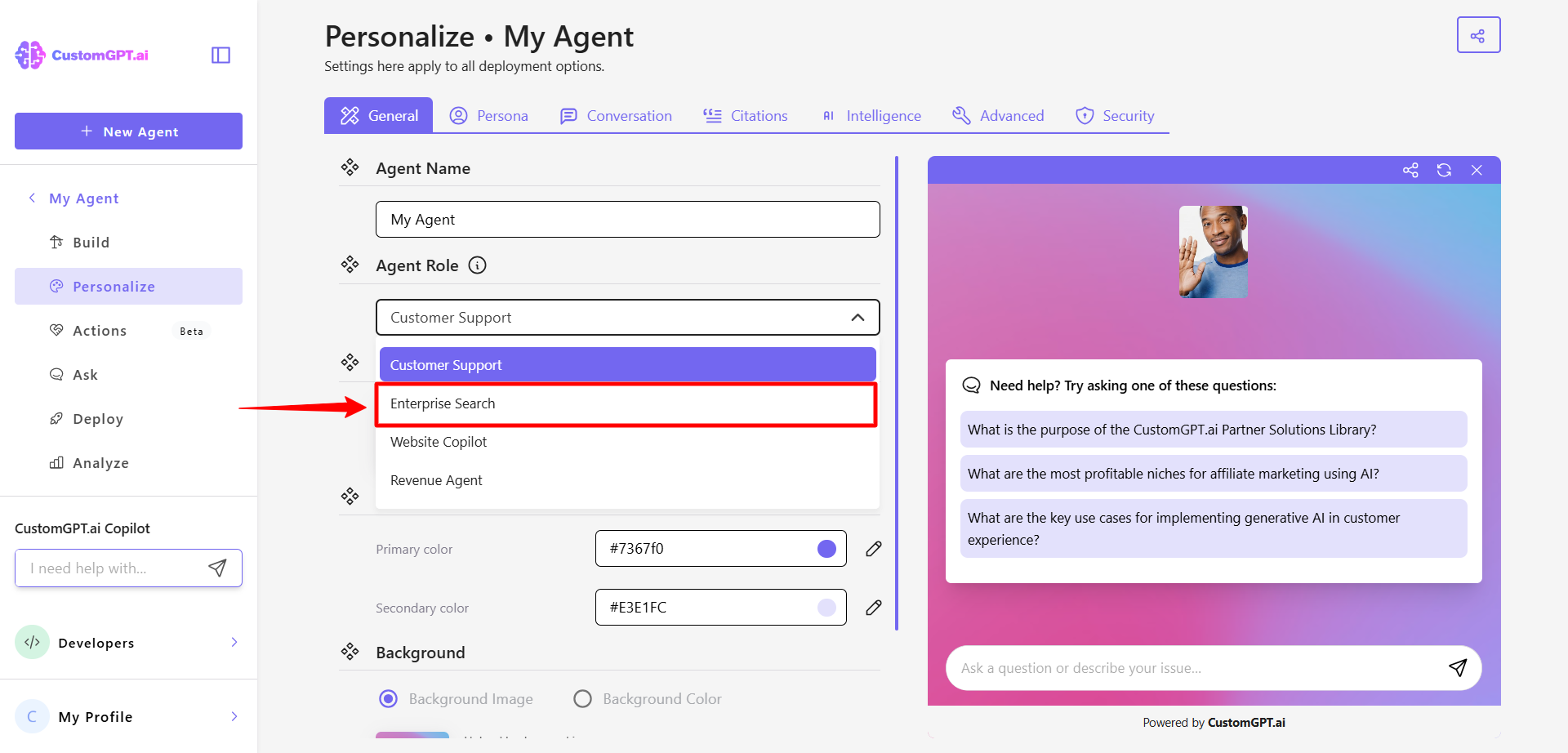Select Background Color radio option
Viewport: 1568px width, 753px height.
582,699
